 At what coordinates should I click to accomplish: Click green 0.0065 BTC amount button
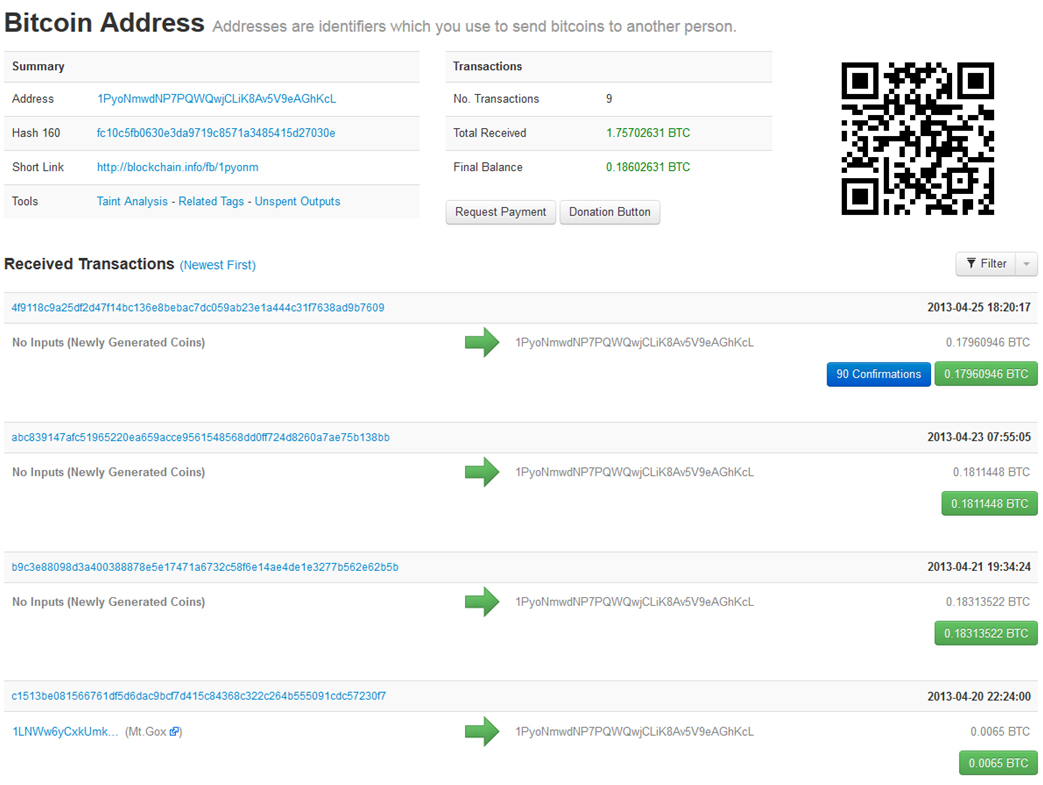pyautogui.click(x=998, y=764)
